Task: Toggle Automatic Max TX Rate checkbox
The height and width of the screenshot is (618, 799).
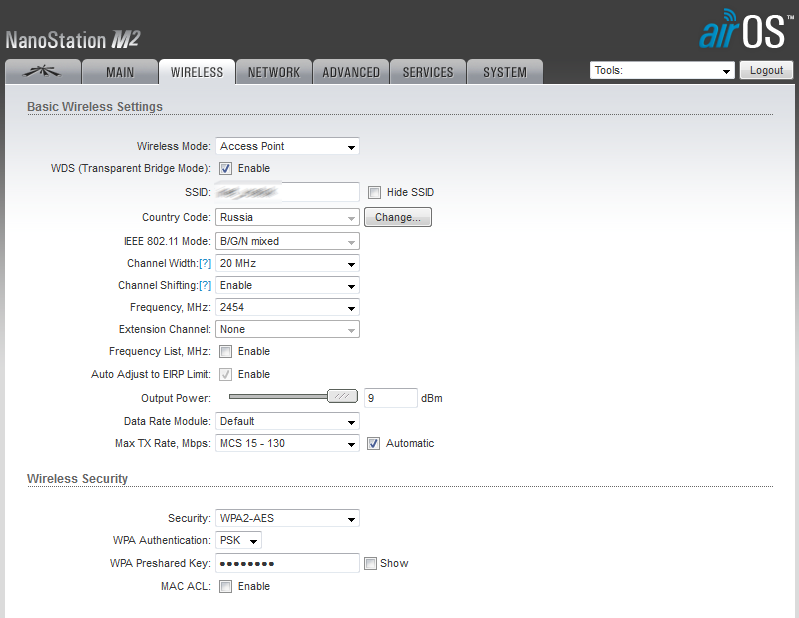Action: (x=374, y=444)
